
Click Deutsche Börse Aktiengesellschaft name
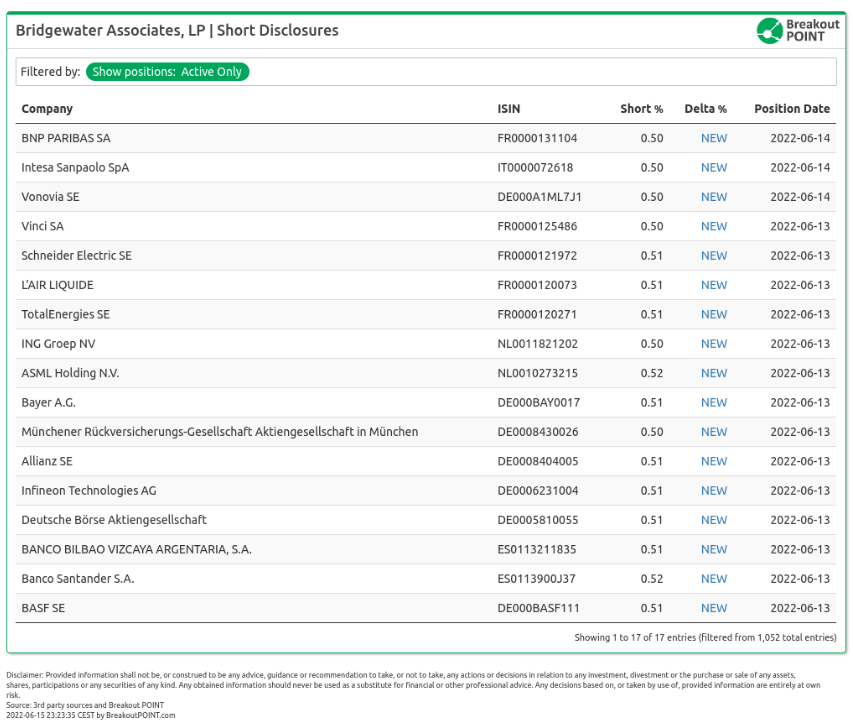pos(114,520)
